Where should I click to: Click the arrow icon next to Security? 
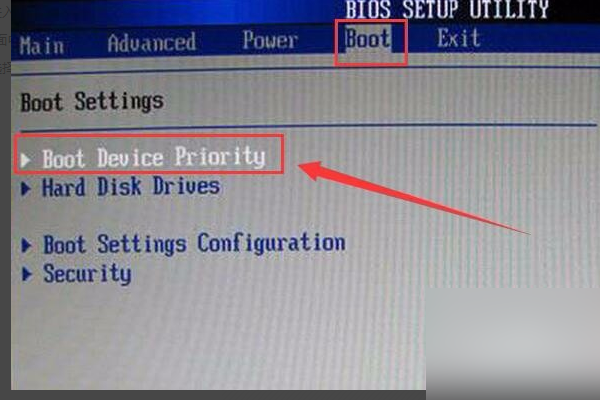[x=27, y=274]
